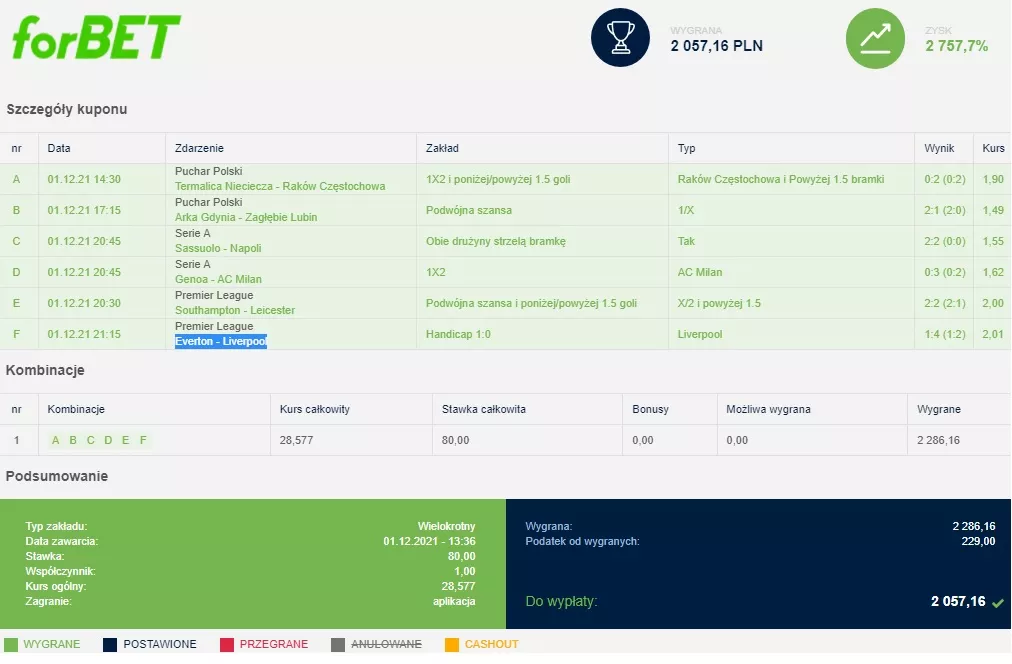The width and height of the screenshot is (1012, 664).
Task: Open the Sassuolo - Napoli event
Action: [218, 248]
